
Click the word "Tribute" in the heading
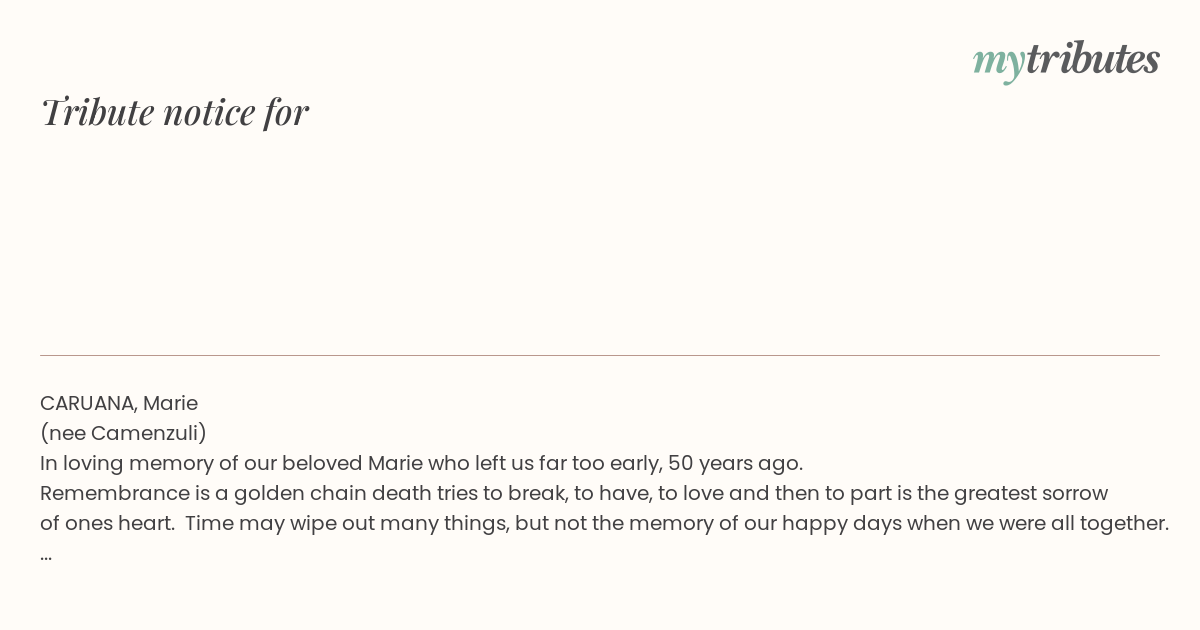click(97, 112)
